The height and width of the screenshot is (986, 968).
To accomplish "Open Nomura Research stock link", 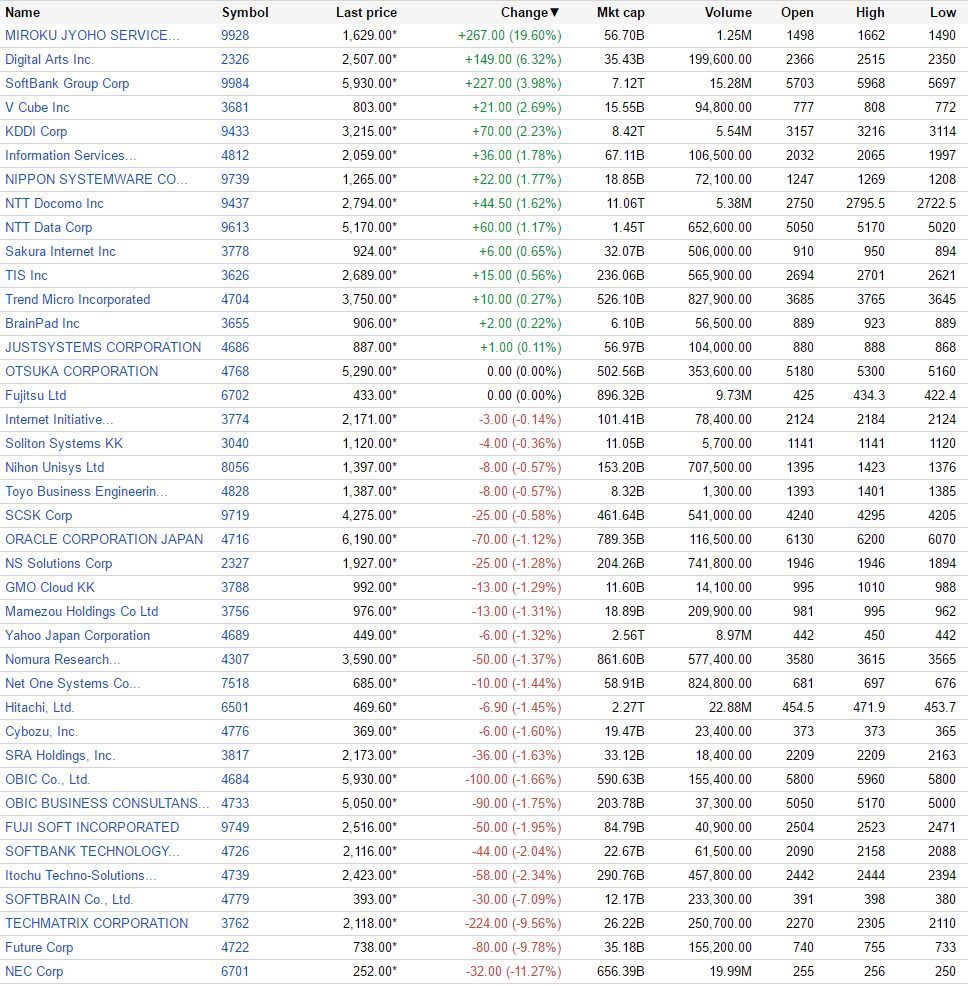I will click(62, 659).
